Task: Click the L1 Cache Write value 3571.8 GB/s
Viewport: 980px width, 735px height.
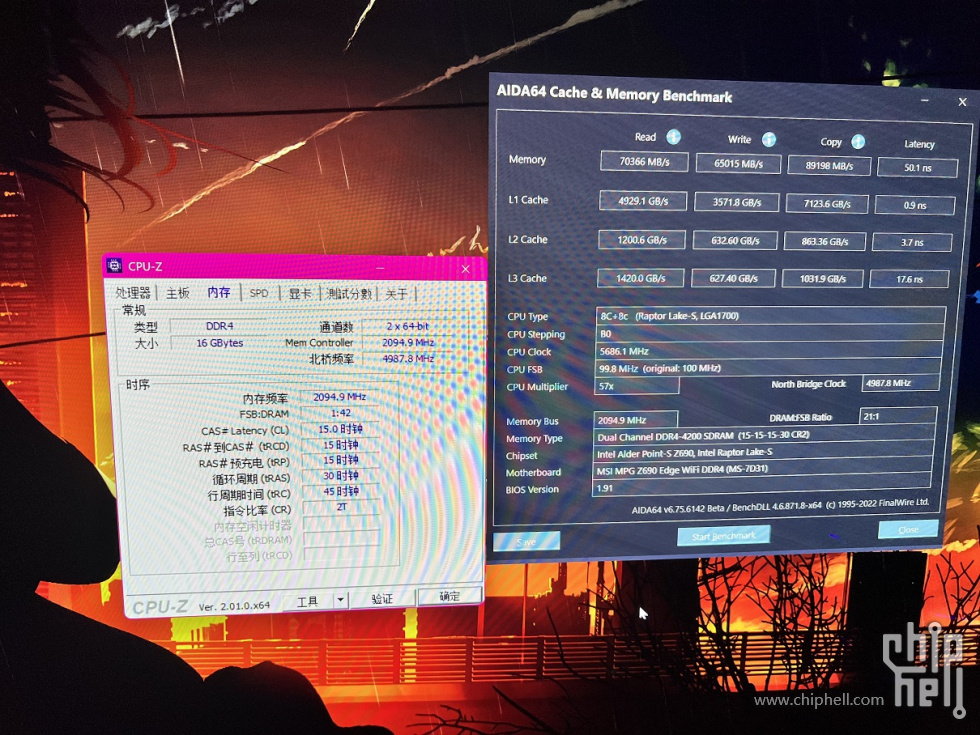Action: tap(737, 202)
